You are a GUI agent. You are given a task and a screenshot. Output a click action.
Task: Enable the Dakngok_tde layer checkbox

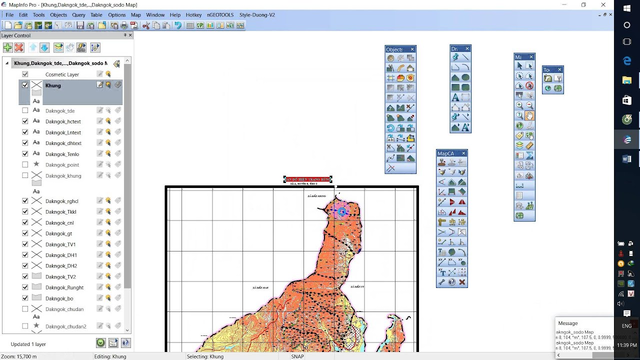pyautogui.click(x=25, y=111)
